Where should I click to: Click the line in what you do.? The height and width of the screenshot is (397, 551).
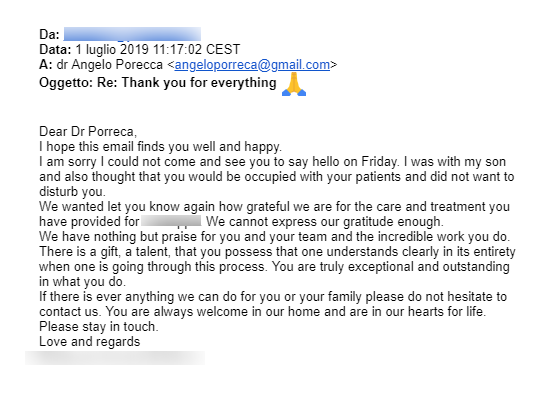coord(83,282)
